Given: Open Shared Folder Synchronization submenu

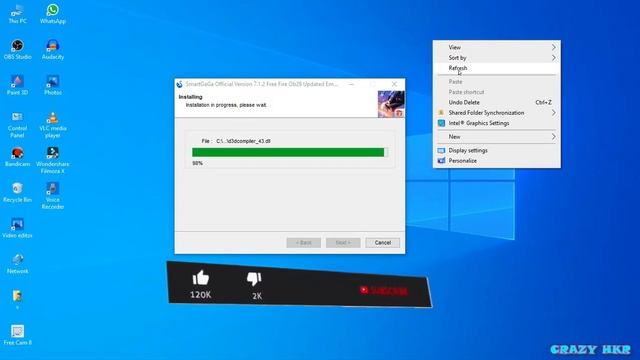Looking at the screenshot, I should click(x=497, y=113).
